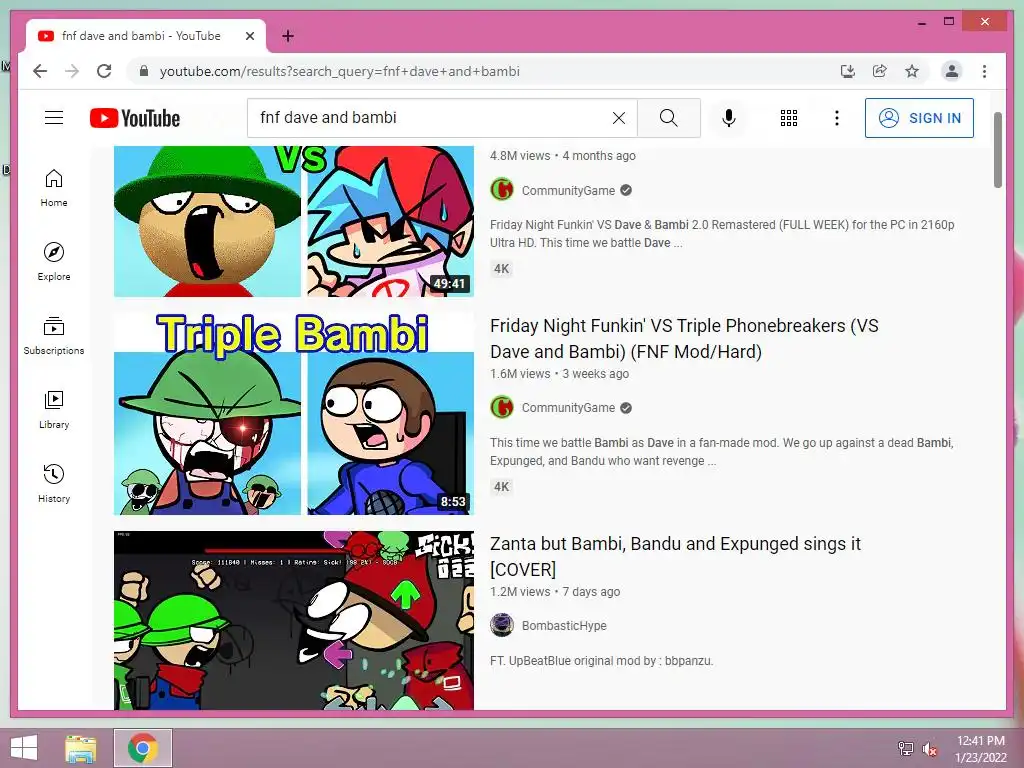1024x768 pixels.
Task: Go back with the browser back arrow
Action: coord(40,71)
